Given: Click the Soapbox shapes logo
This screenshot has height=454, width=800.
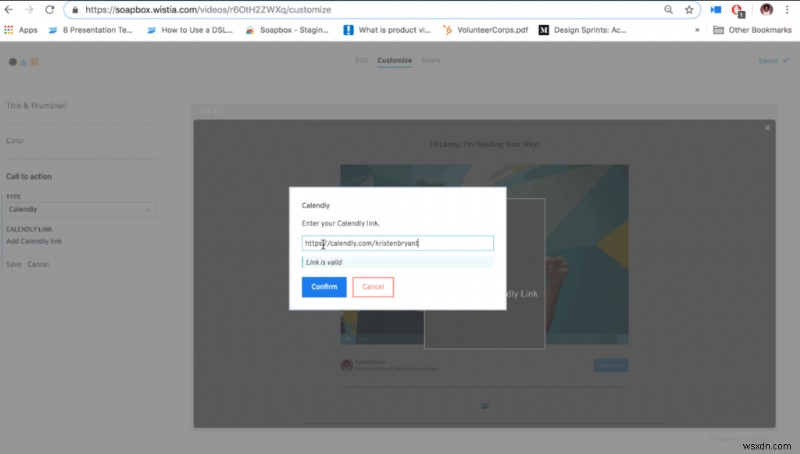Looking at the screenshot, I should tap(23, 62).
